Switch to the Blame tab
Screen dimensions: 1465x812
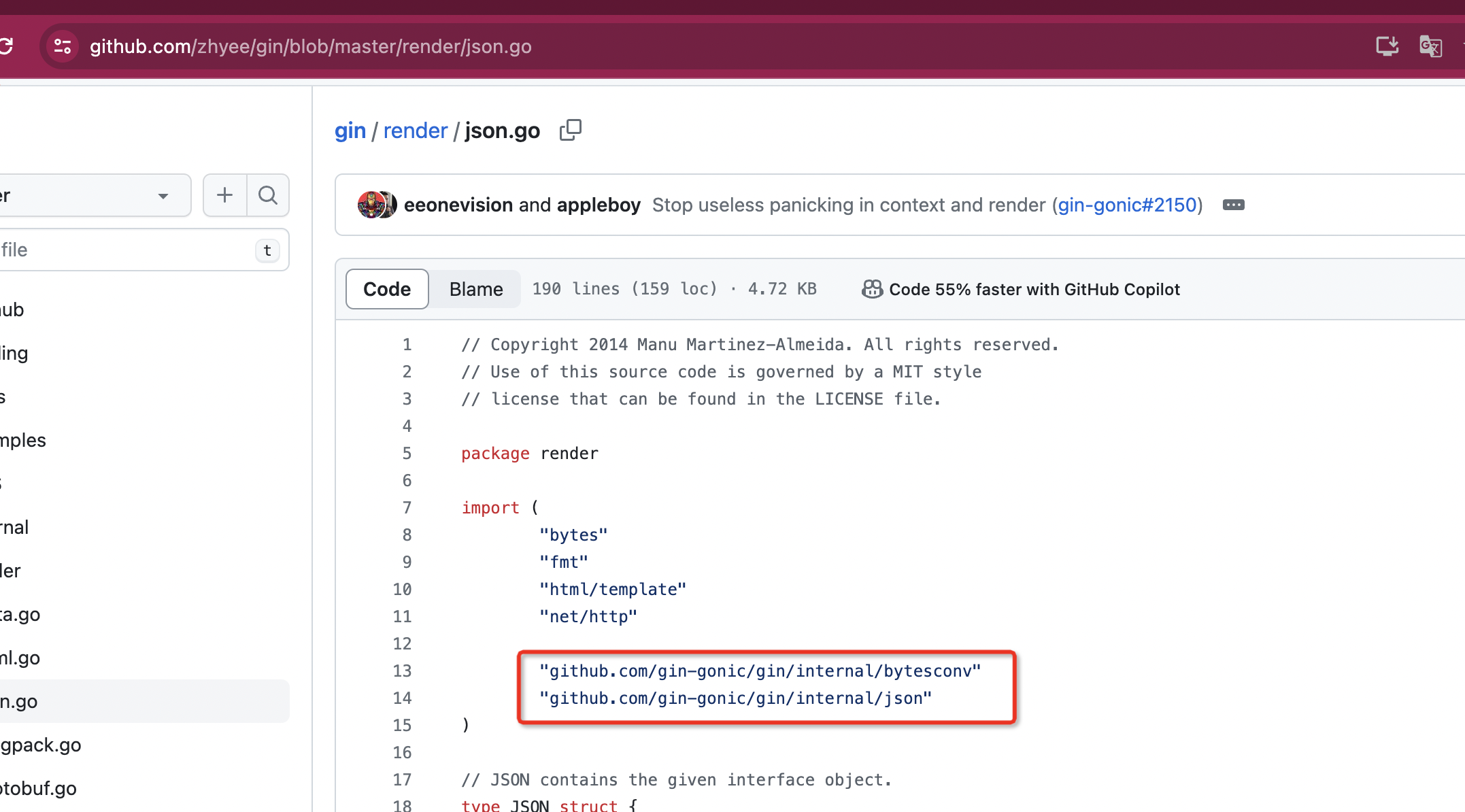pos(476,289)
